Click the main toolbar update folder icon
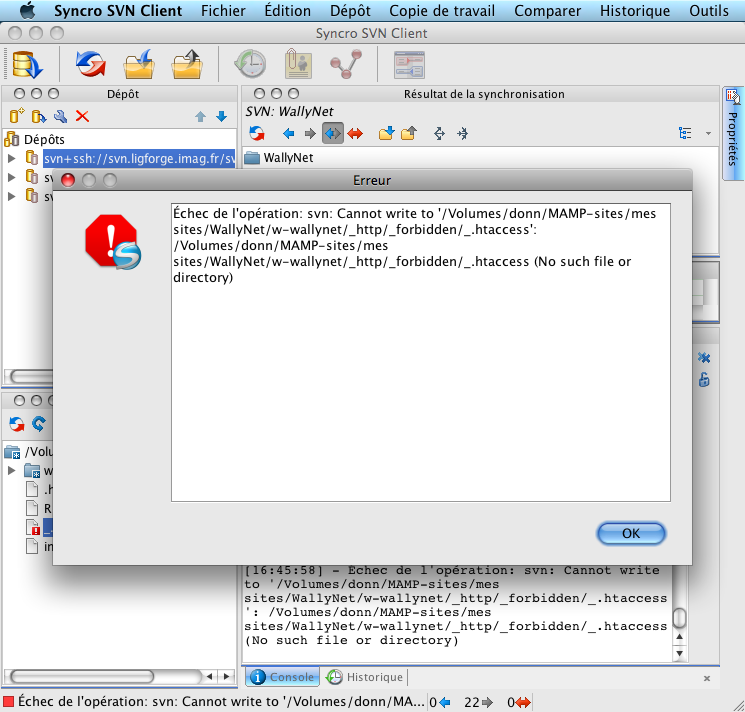 (139, 64)
